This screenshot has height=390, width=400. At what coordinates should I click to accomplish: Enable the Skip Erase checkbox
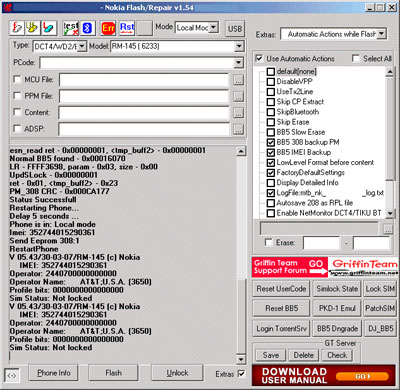(x=271, y=122)
